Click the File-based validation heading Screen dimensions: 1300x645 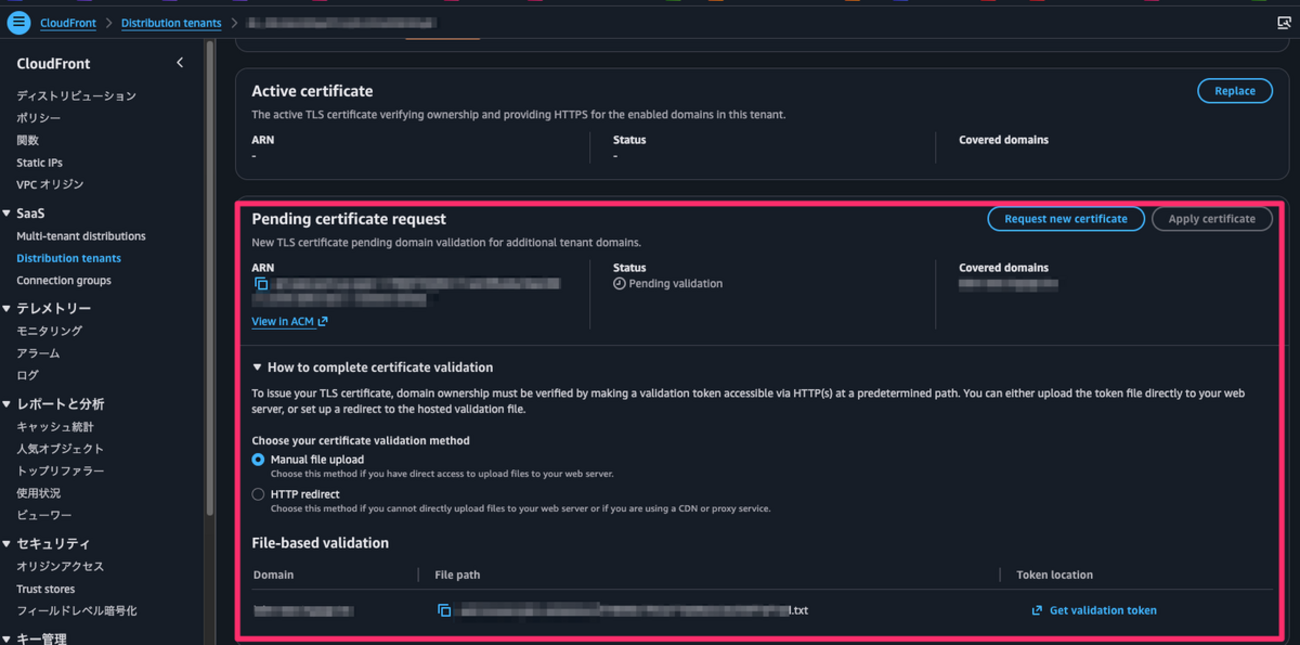point(320,543)
